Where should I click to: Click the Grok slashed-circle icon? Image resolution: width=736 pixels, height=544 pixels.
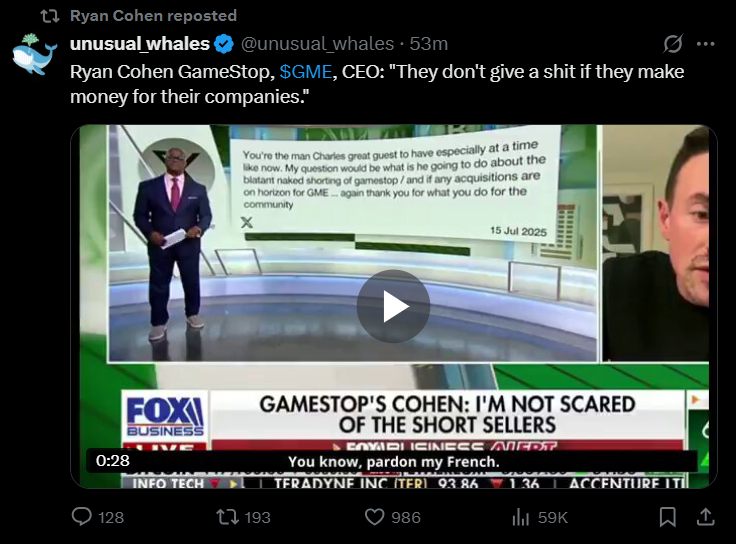point(673,44)
